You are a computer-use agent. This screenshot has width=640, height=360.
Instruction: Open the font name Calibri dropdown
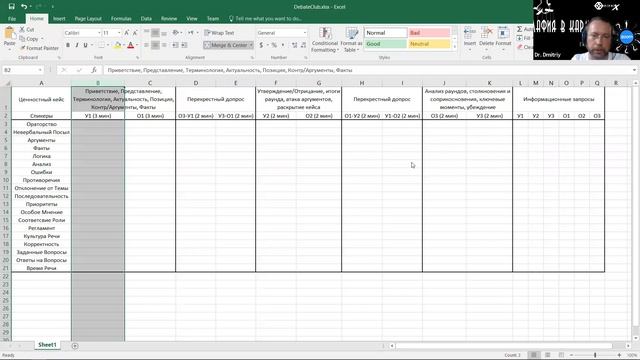click(x=99, y=33)
